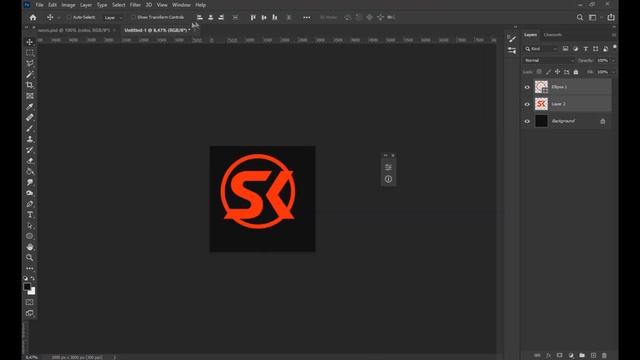Select the Path Selection tool
640x360 pixels.
tap(30, 225)
